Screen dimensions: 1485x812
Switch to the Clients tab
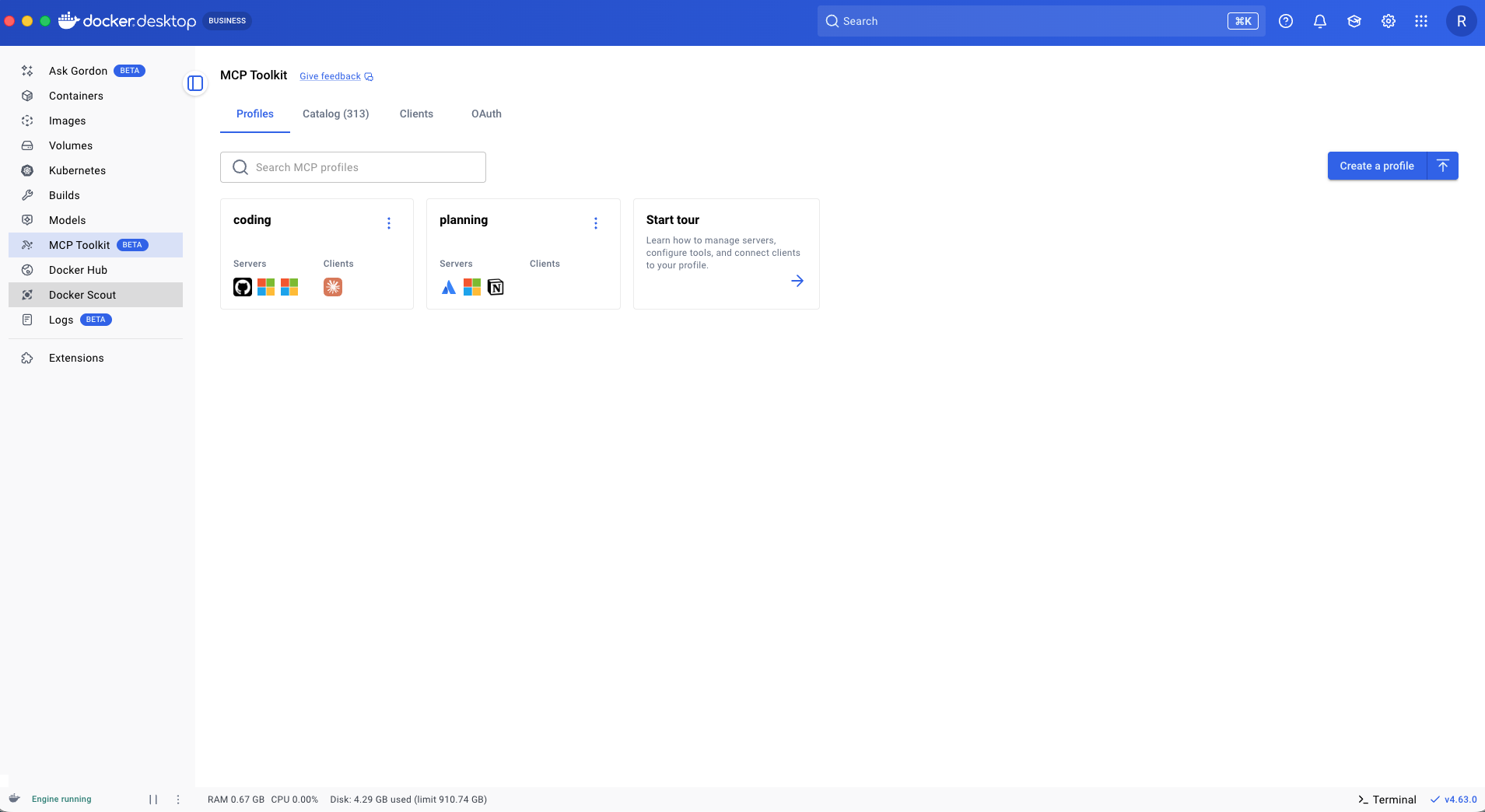coord(416,114)
